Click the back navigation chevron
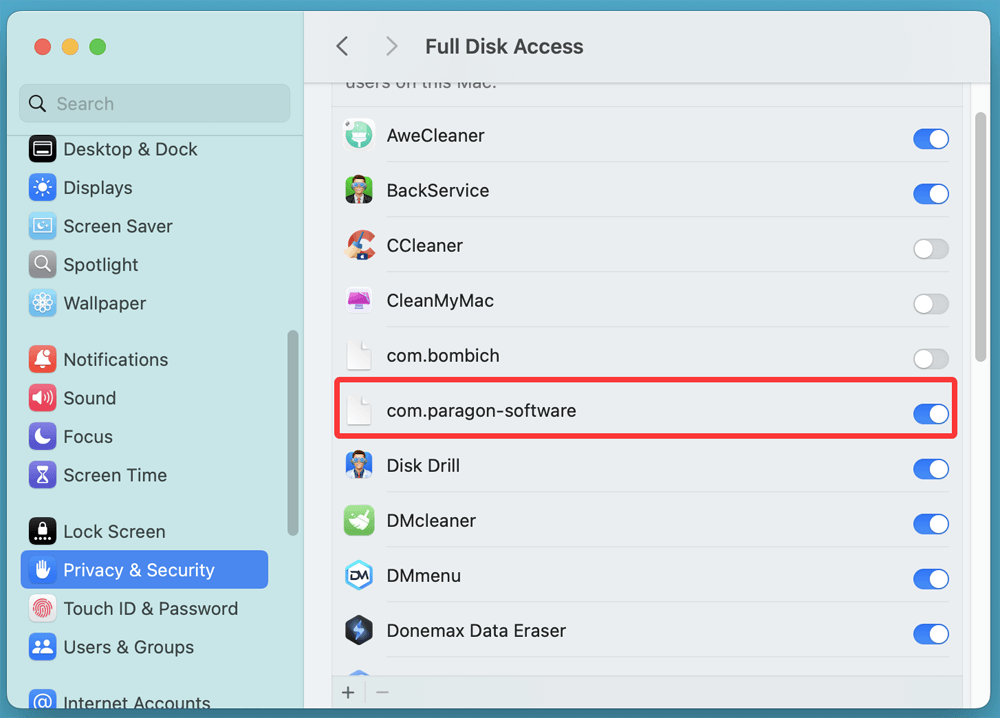This screenshot has width=1000, height=718. (342, 46)
